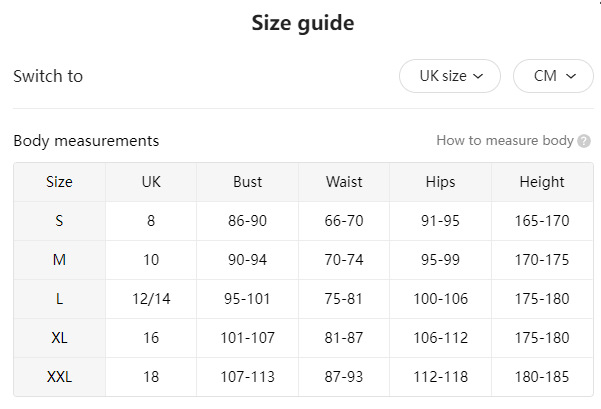Click the Size guide title

(x=302, y=24)
